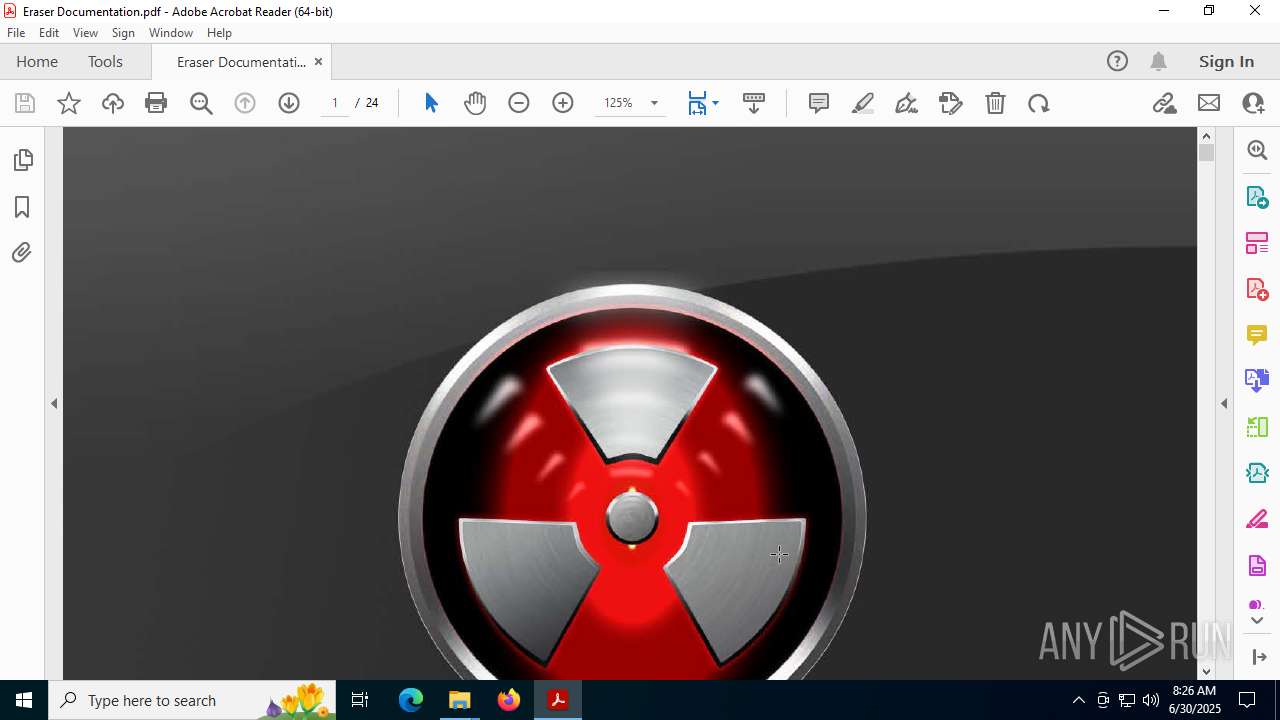The height and width of the screenshot is (720, 1280).
Task: Open the Export PDF tool
Action: coord(1257,197)
